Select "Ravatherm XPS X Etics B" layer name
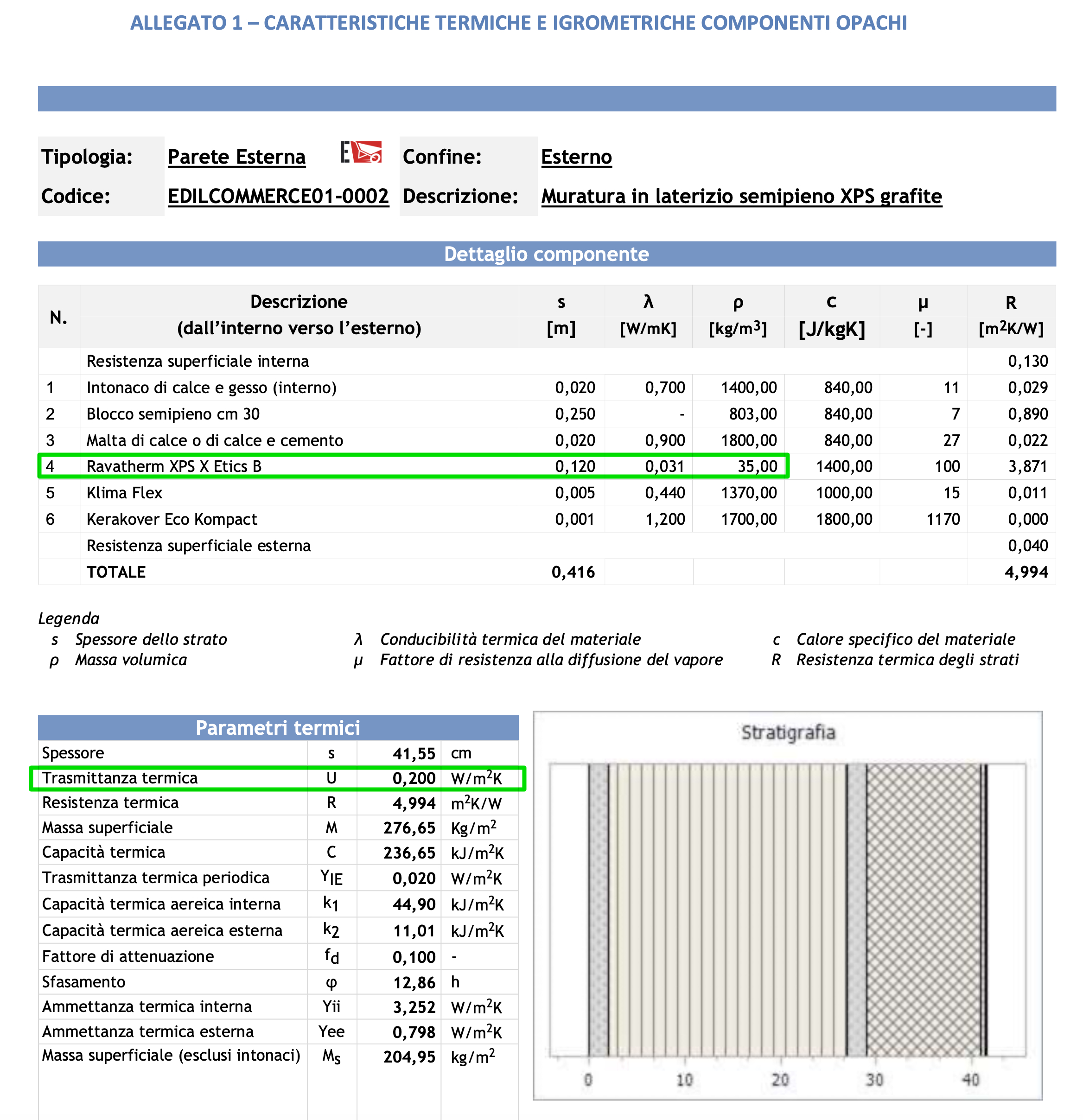1083x1120 pixels. 174,466
